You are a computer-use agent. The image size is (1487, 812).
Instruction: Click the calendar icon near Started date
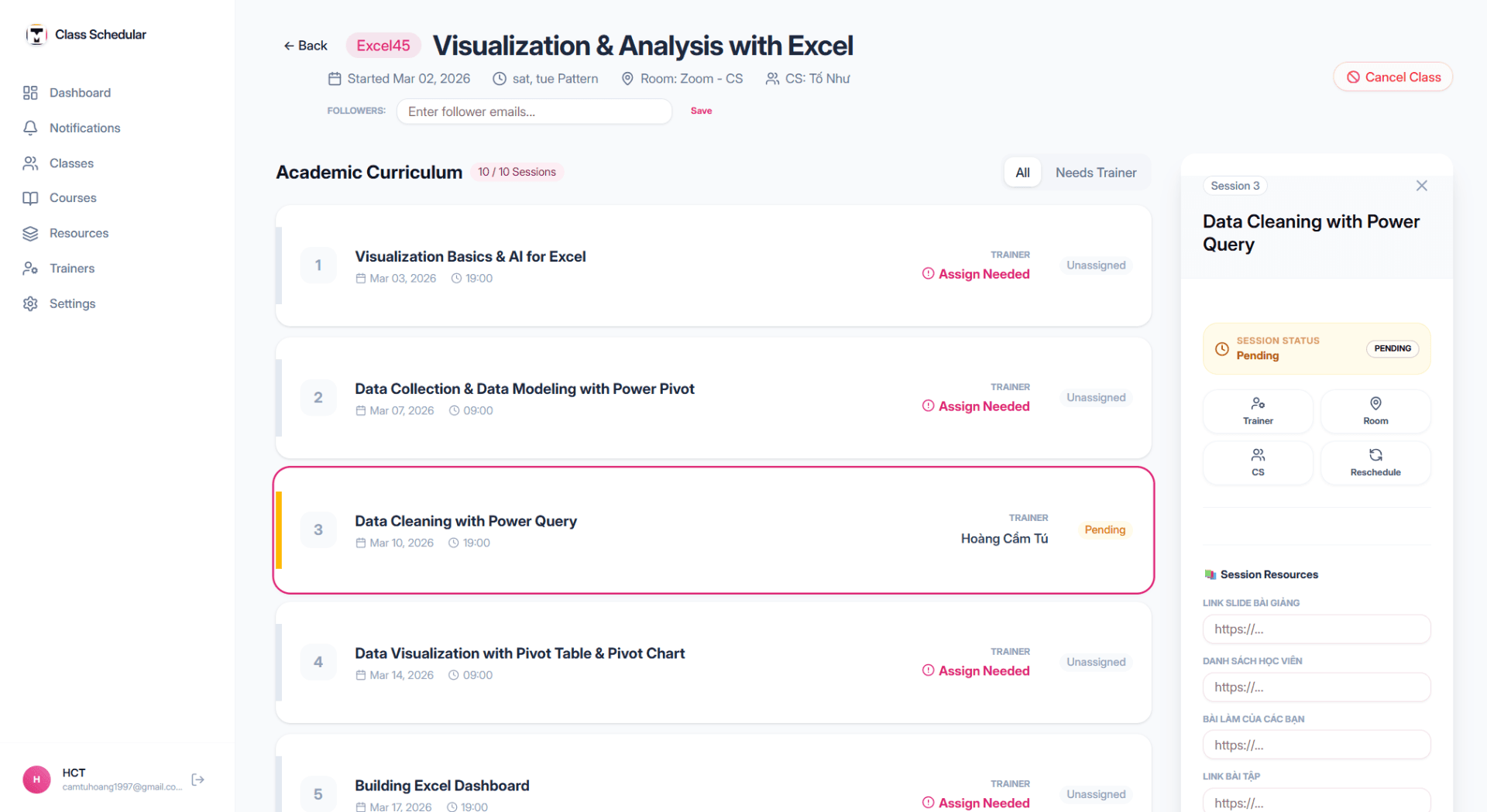click(x=335, y=79)
